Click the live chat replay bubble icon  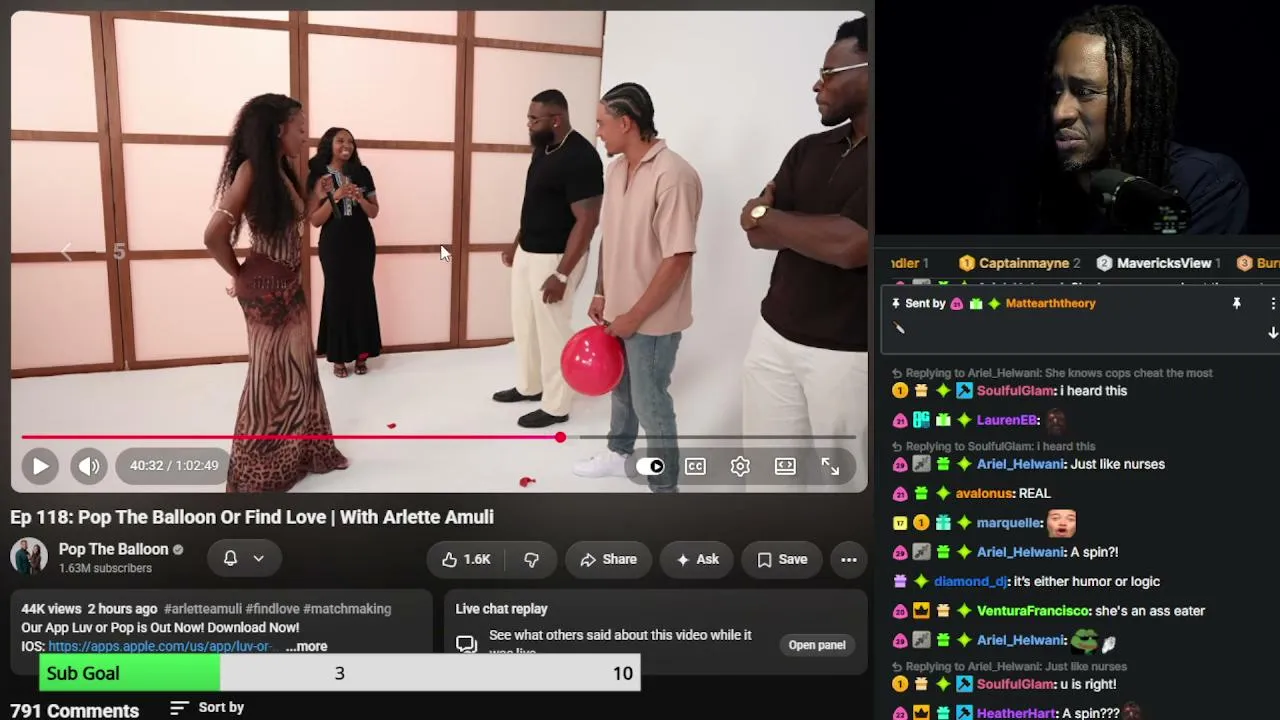pyautogui.click(x=466, y=644)
